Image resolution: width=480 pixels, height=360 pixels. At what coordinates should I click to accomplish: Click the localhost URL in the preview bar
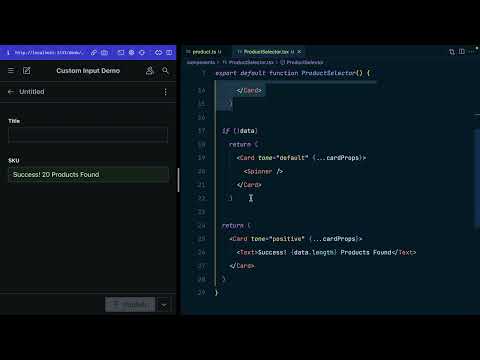(x=49, y=53)
